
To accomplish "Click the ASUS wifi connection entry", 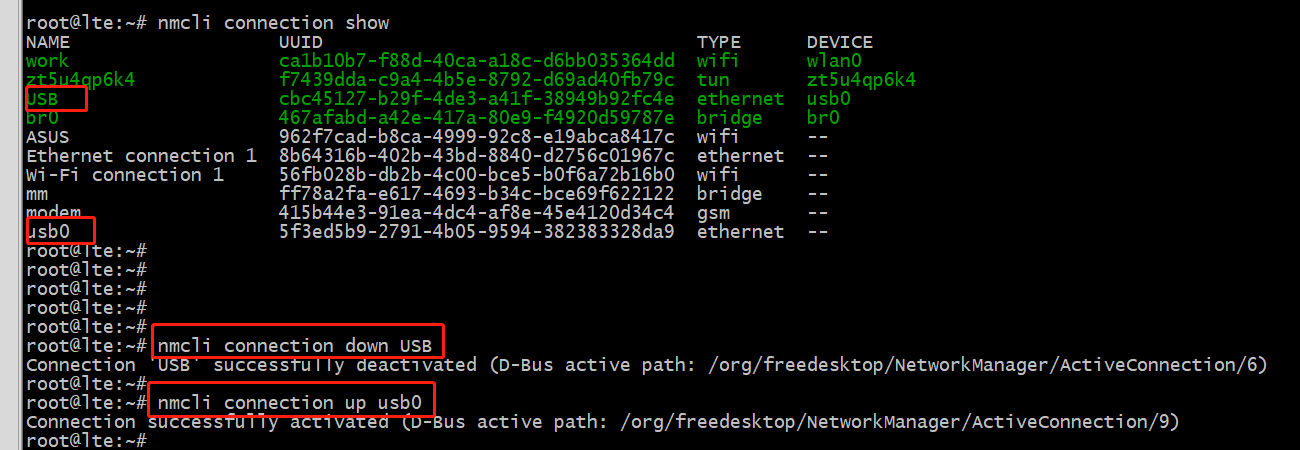I will click(x=47, y=137).
